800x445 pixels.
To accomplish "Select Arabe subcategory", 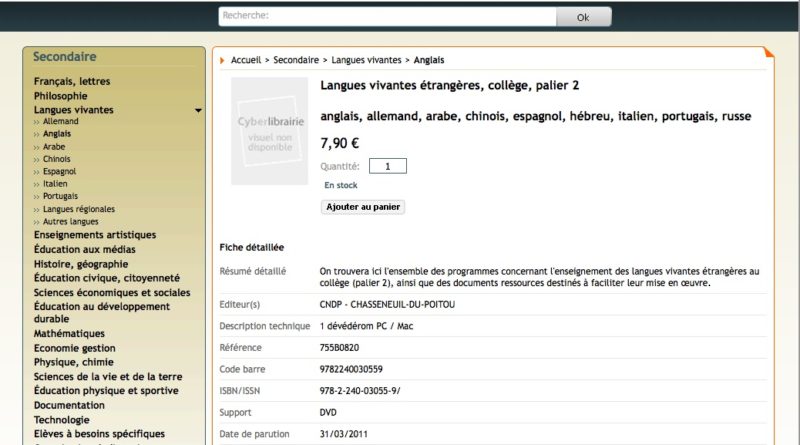I will [x=54, y=146].
